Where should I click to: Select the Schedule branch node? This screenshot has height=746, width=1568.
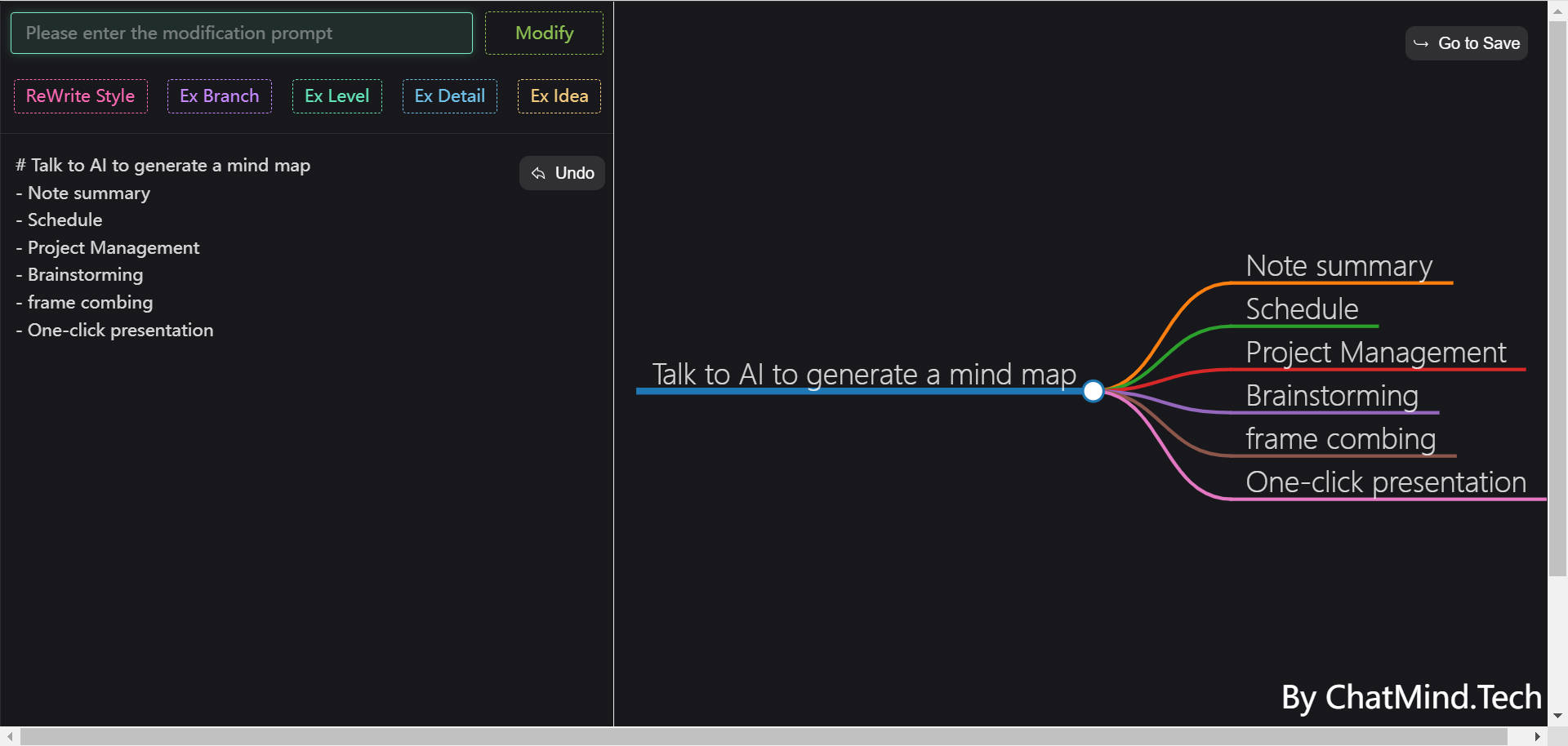(1301, 309)
